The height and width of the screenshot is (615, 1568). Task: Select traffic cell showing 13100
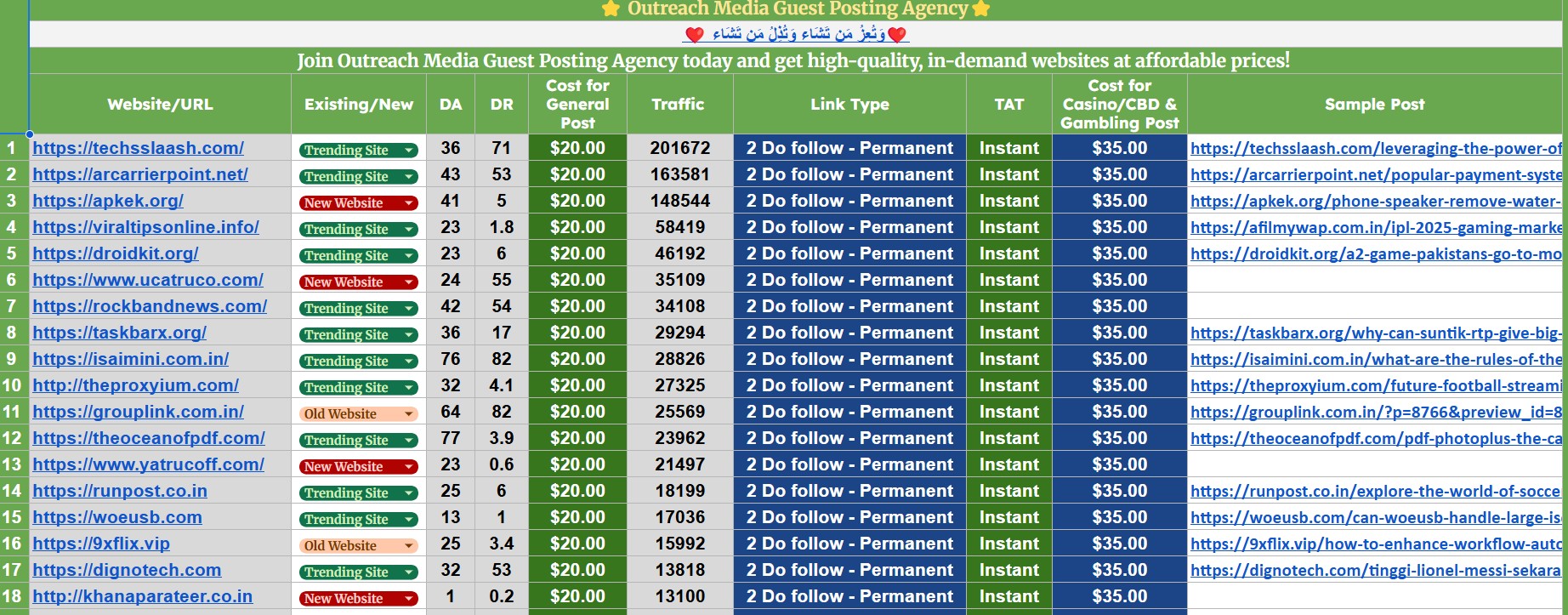[679, 596]
